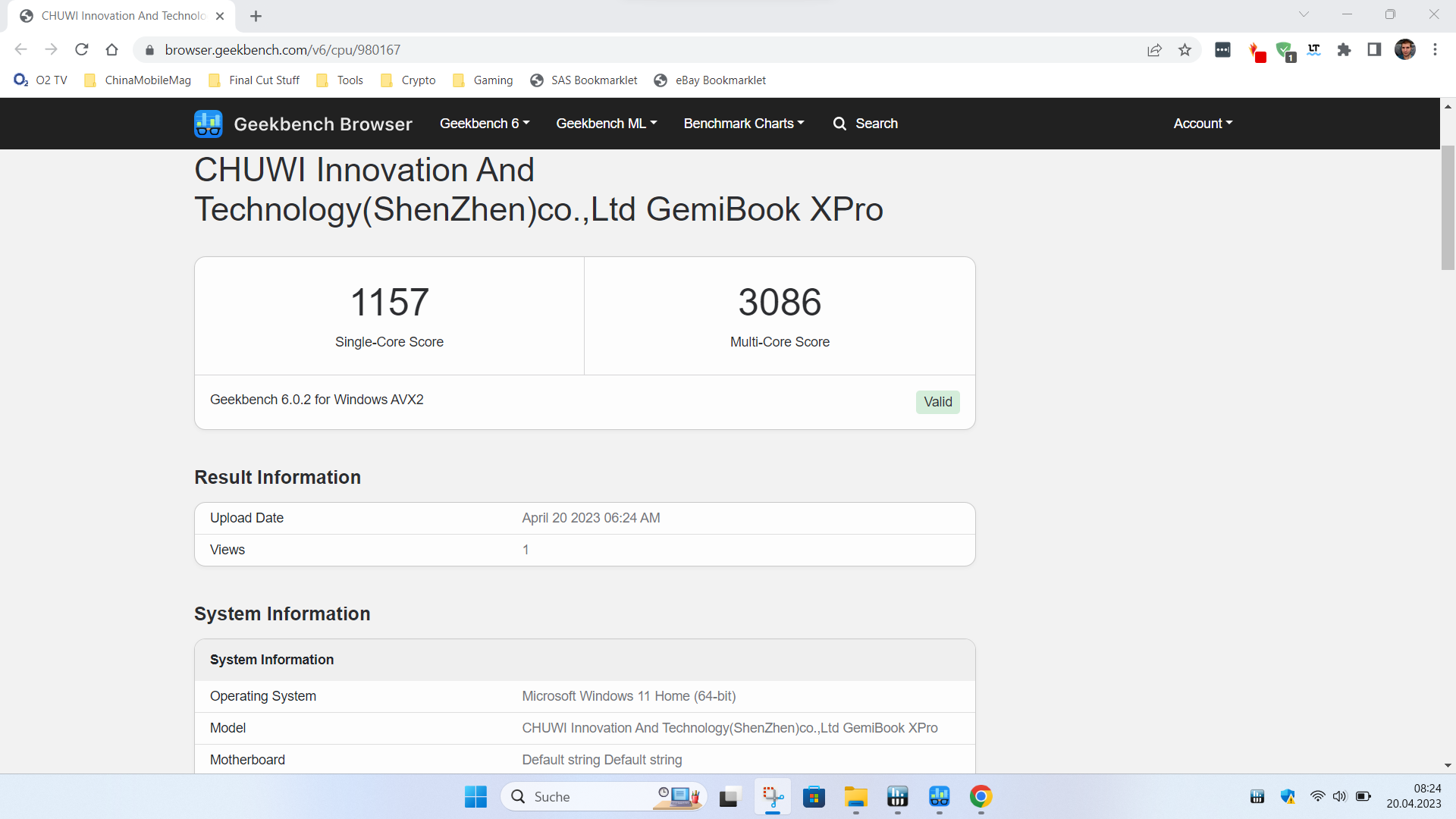Expand the Geekbench ML dropdown

point(607,124)
